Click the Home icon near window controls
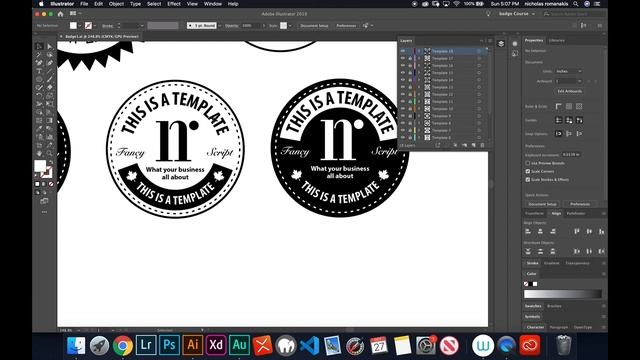 coord(60,14)
